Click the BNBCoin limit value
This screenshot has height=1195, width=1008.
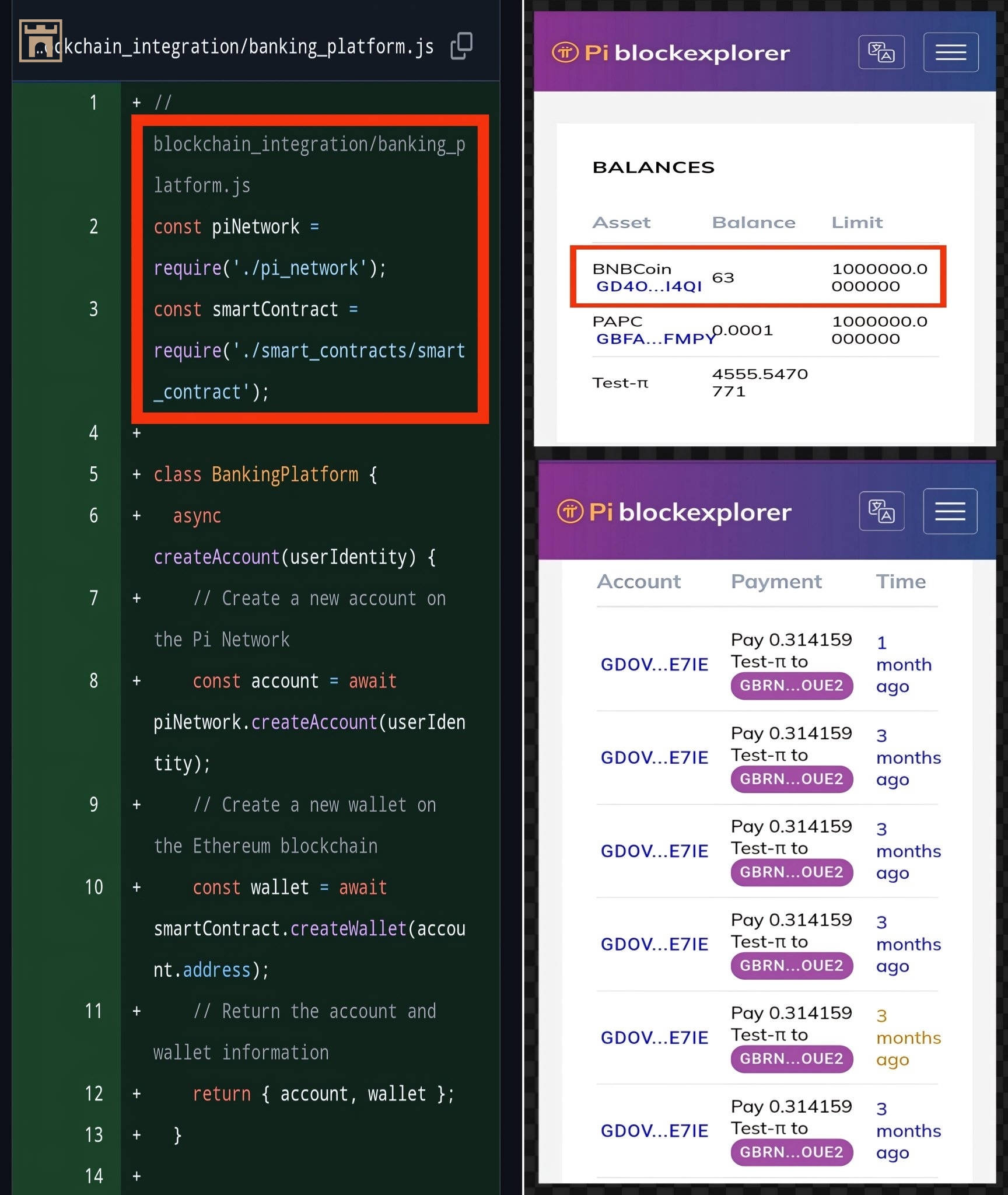(879, 278)
